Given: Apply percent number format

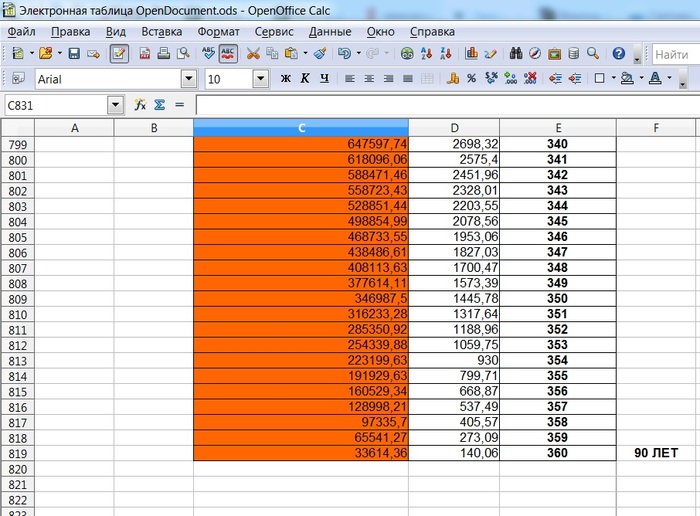Looking at the screenshot, I should (471, 78).
